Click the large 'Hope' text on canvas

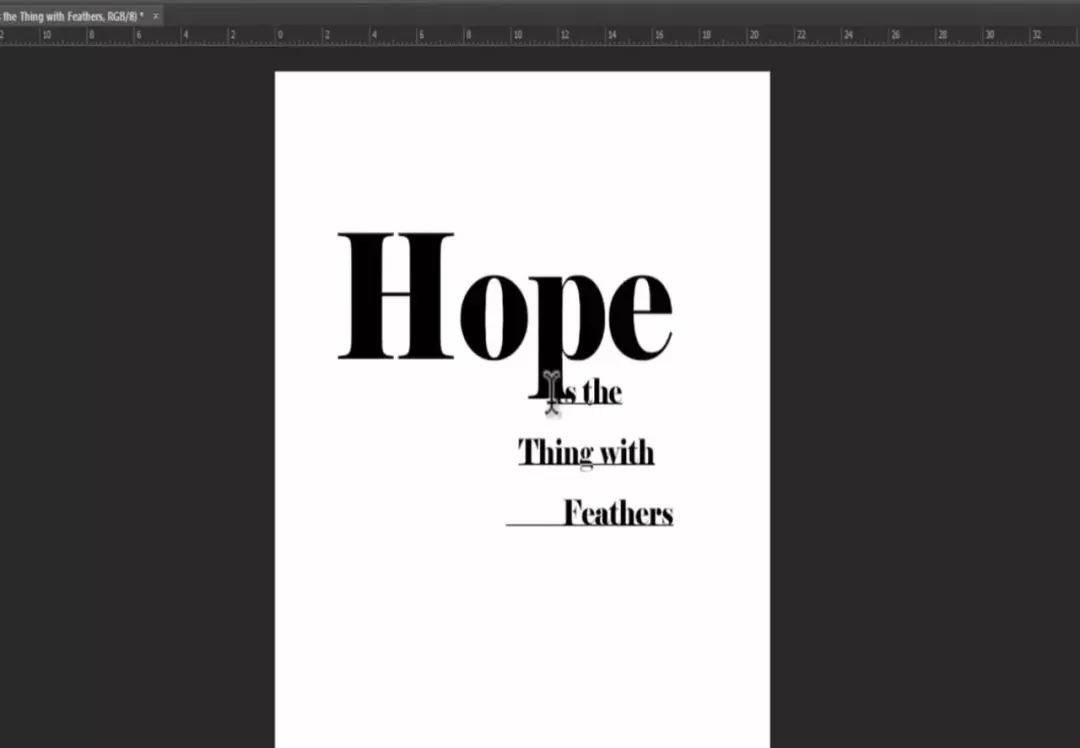(505, 315)
